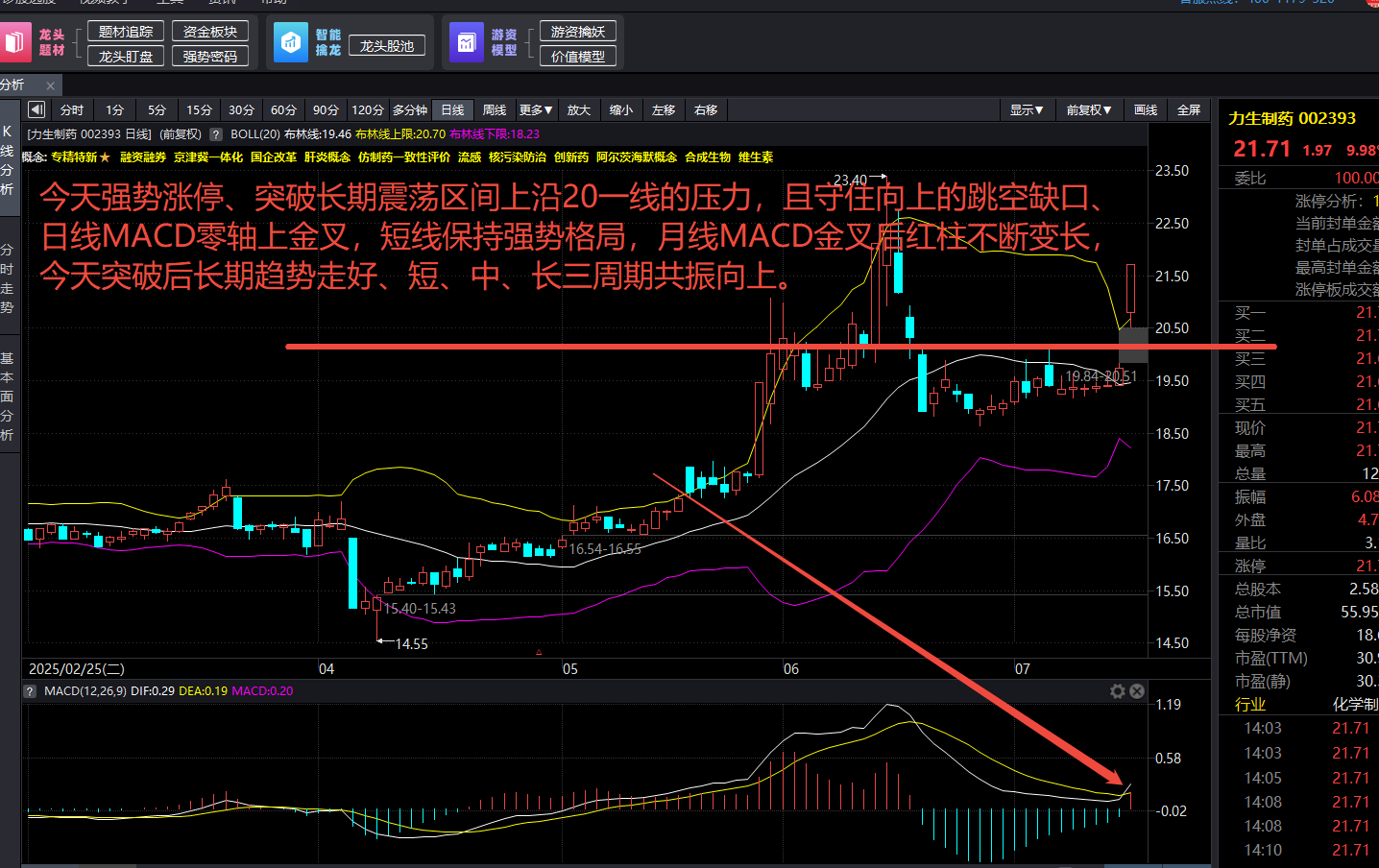Click the 专精特新 star icon
Viewport: 1379px width, 868px height.
point(105,157)
